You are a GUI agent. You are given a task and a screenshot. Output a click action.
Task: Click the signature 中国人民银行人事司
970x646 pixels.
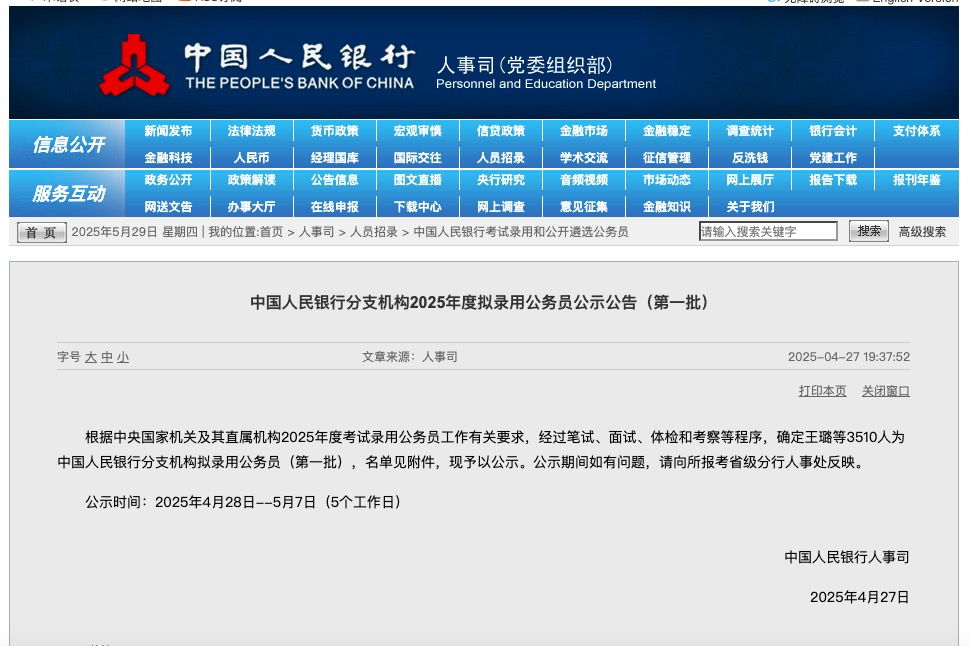pyautogui.click(x=847, y=557)
